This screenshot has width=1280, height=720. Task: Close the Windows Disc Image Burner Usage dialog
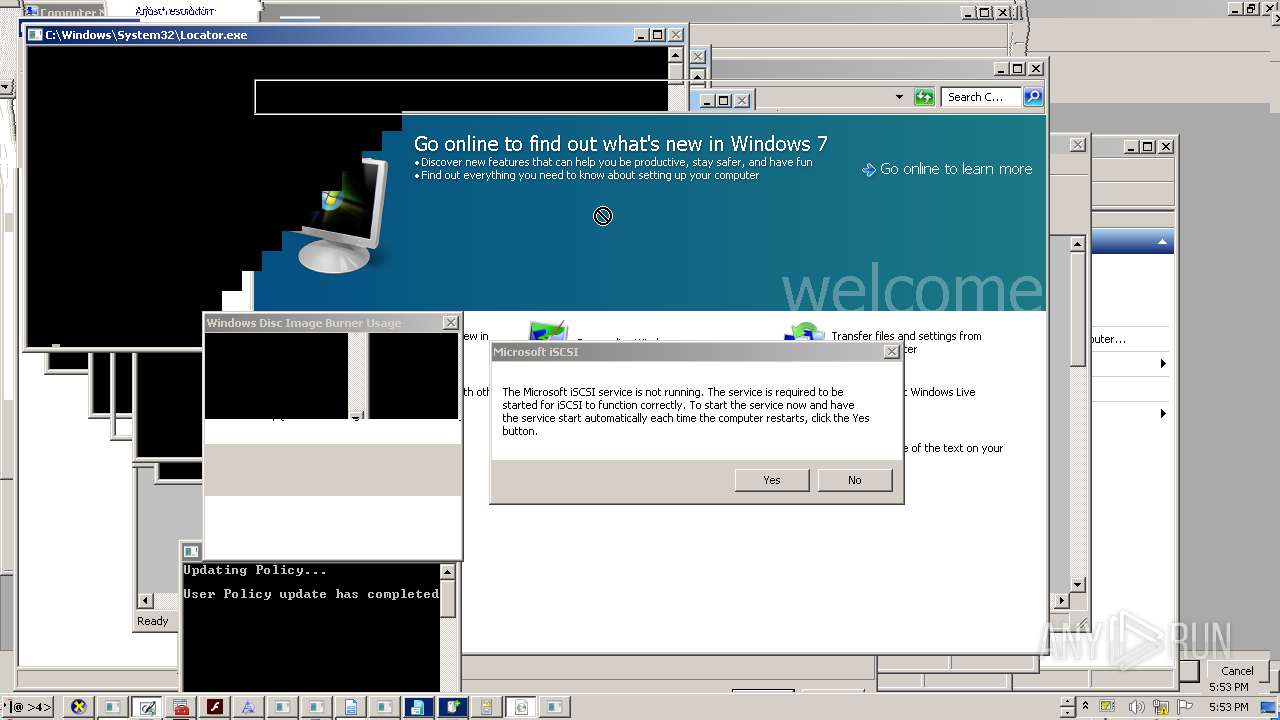tap(450, 322)
